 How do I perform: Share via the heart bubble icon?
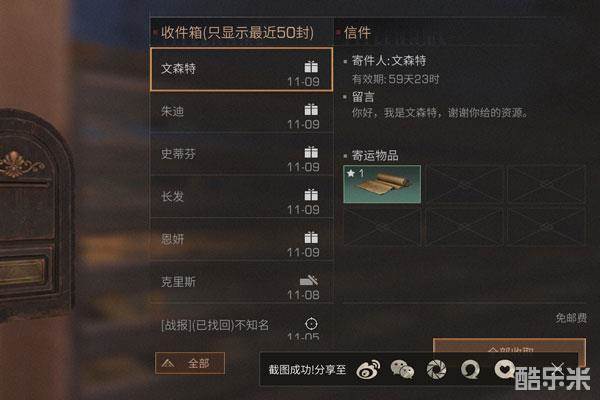click(504, 369)
